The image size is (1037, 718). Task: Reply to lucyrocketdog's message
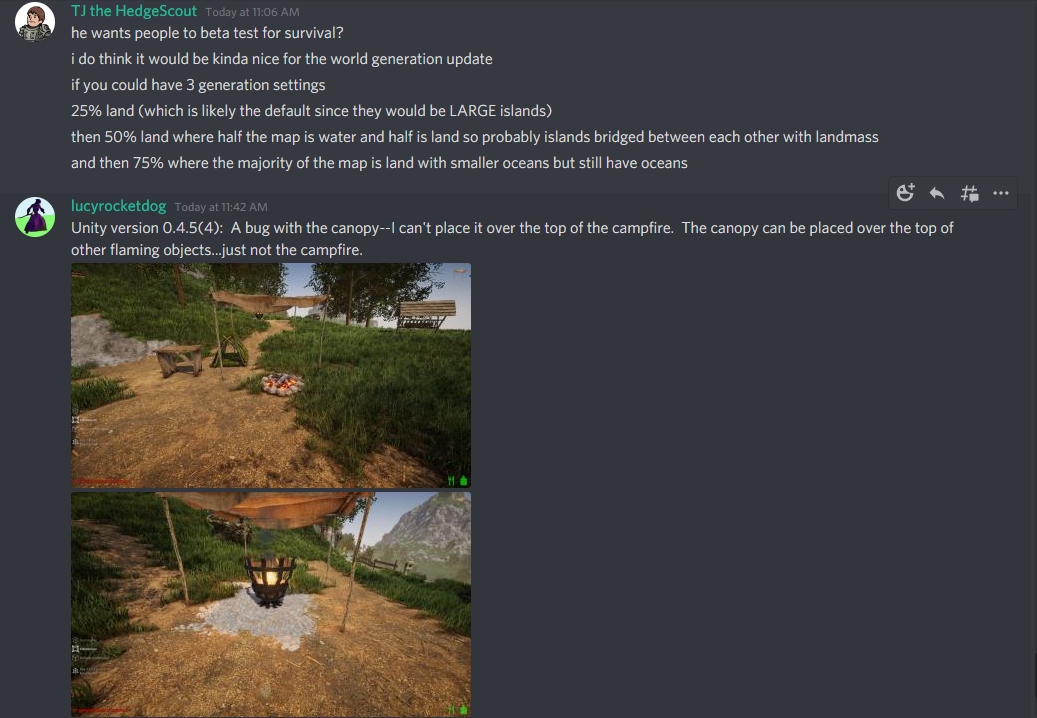pyautogui.click(x=936, y=193)
